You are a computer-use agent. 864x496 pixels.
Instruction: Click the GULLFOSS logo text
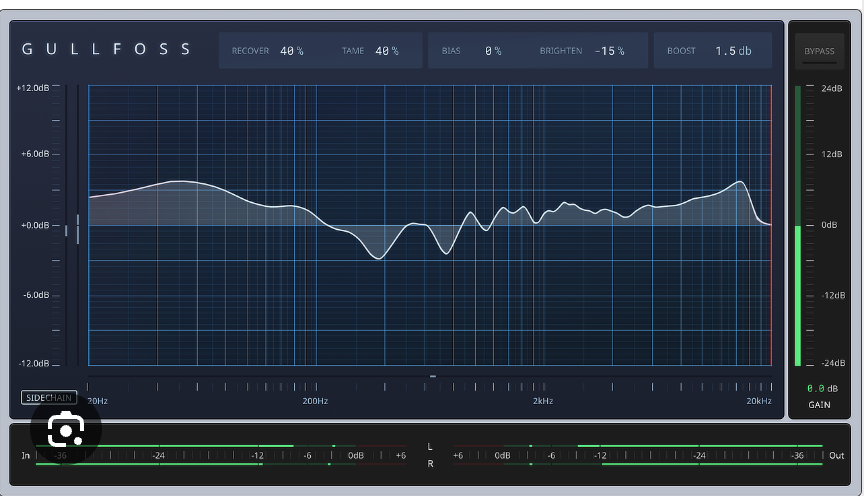click(106, 49)
